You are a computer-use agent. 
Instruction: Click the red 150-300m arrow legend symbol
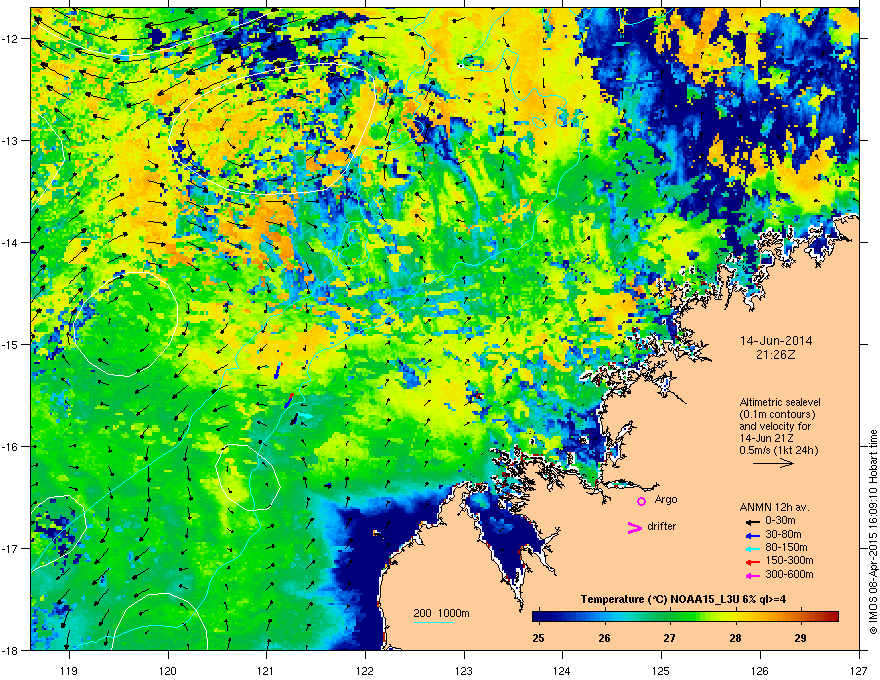(x=753, y=562)
